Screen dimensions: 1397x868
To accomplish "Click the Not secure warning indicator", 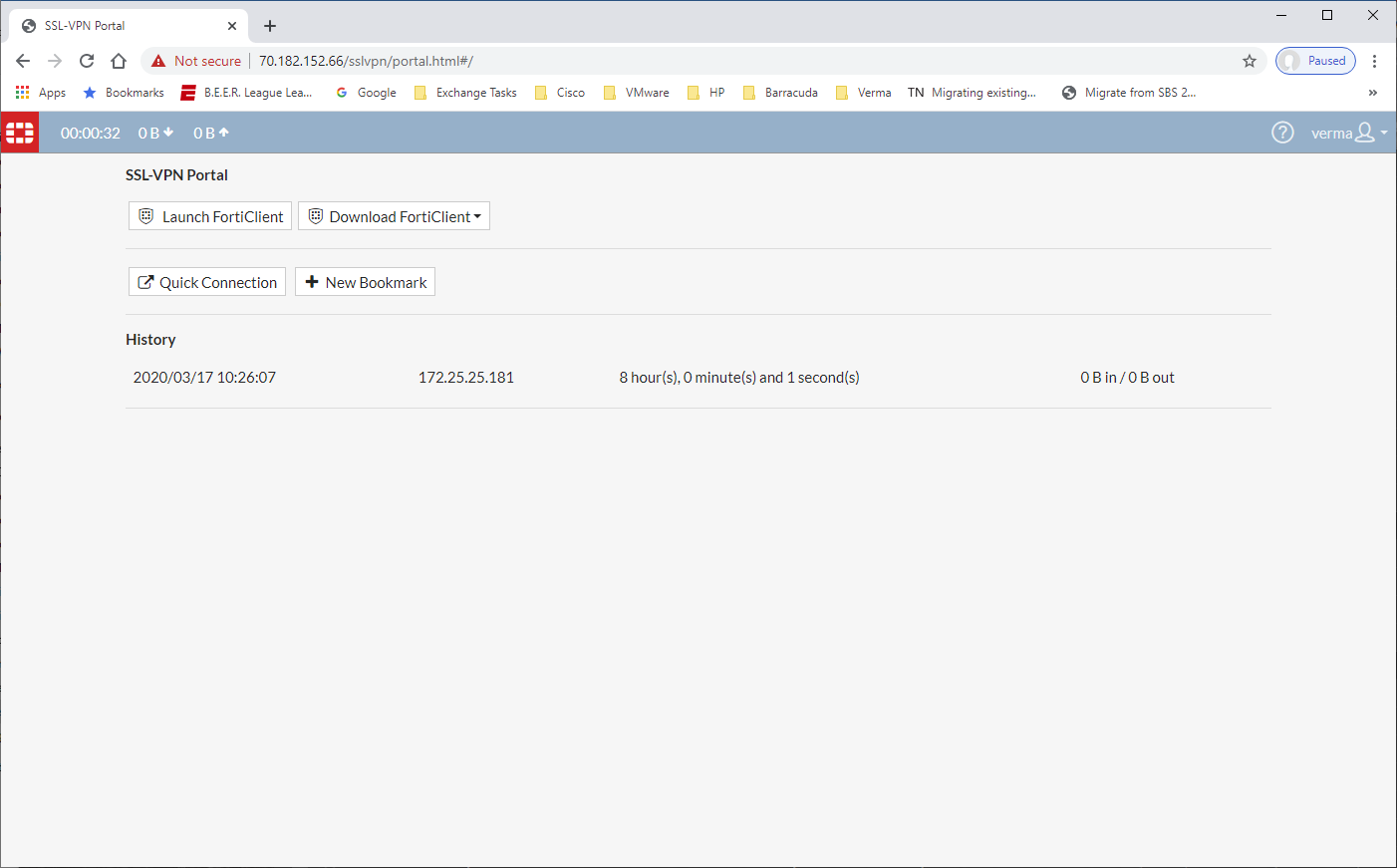I will tap(196, 61).
